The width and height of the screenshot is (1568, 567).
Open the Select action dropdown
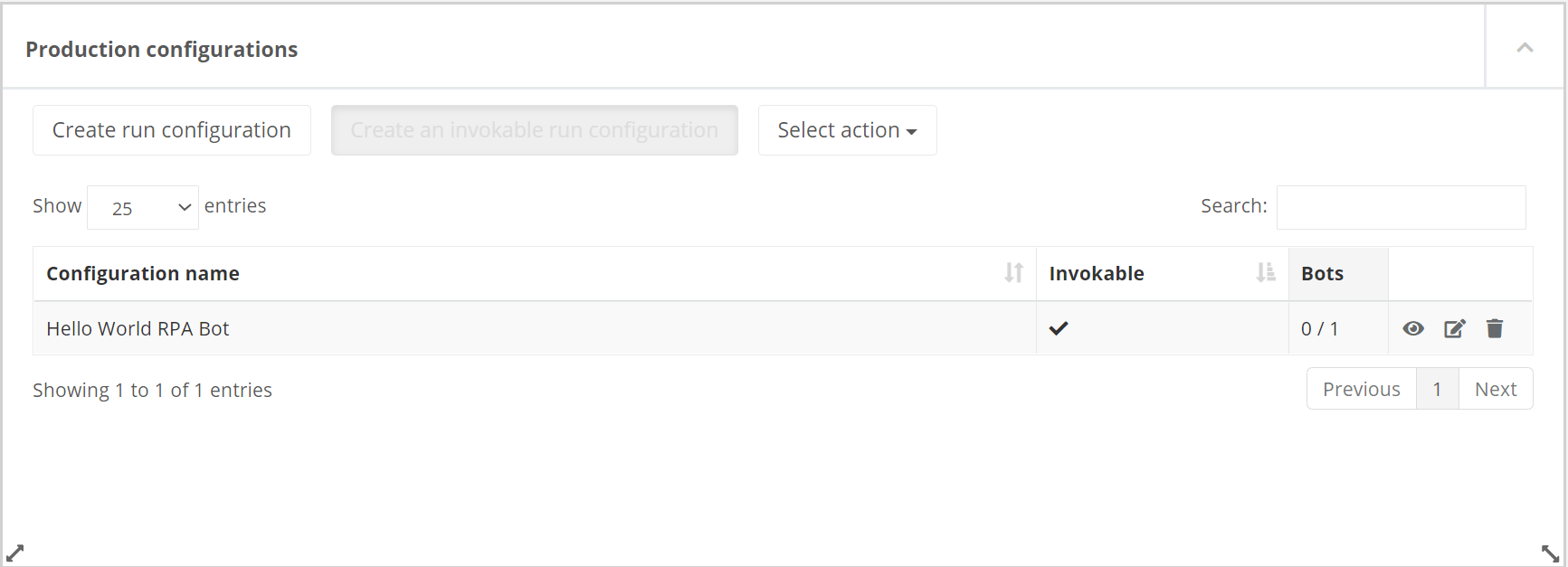[846, 129]
